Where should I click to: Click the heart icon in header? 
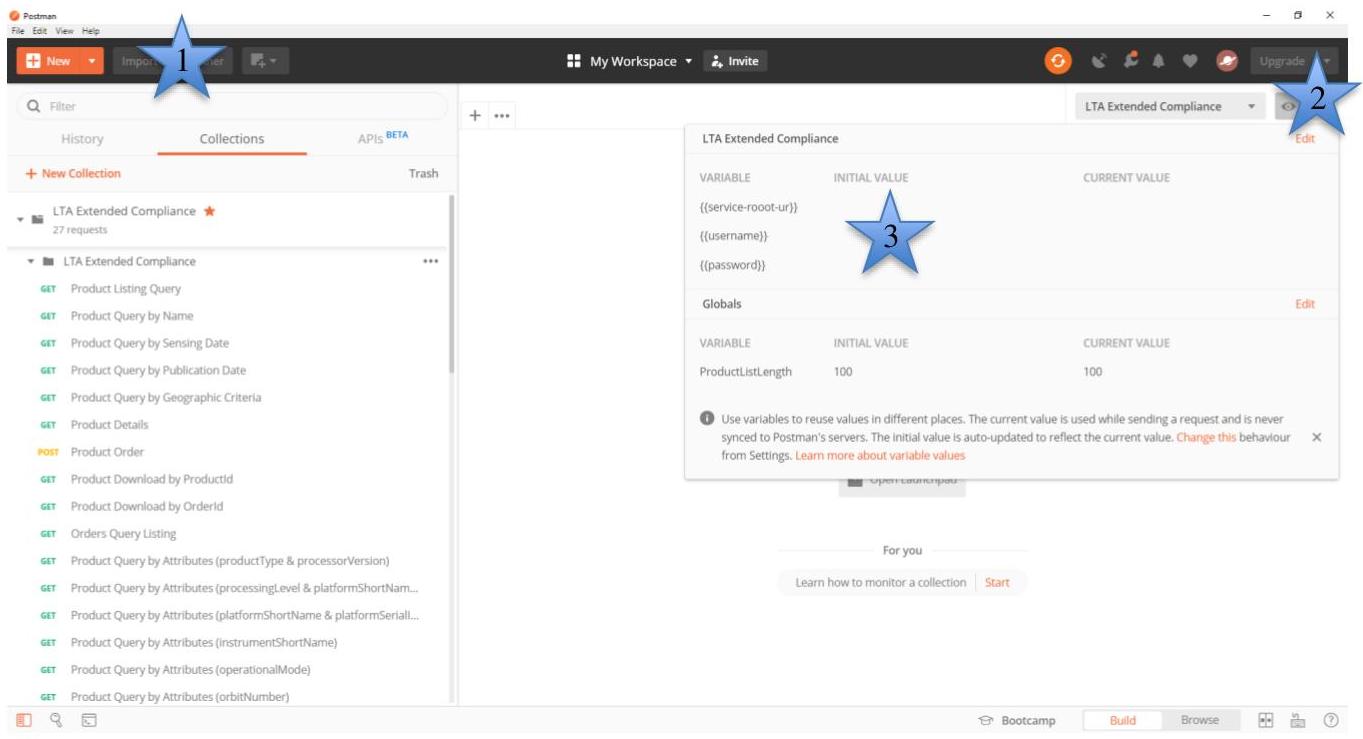1190,61
